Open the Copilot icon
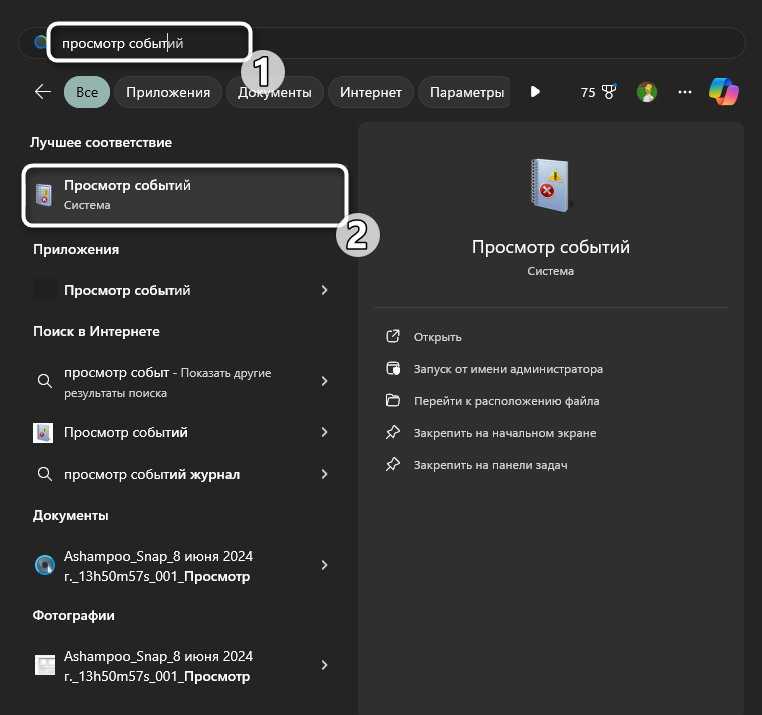 point(724,92)
